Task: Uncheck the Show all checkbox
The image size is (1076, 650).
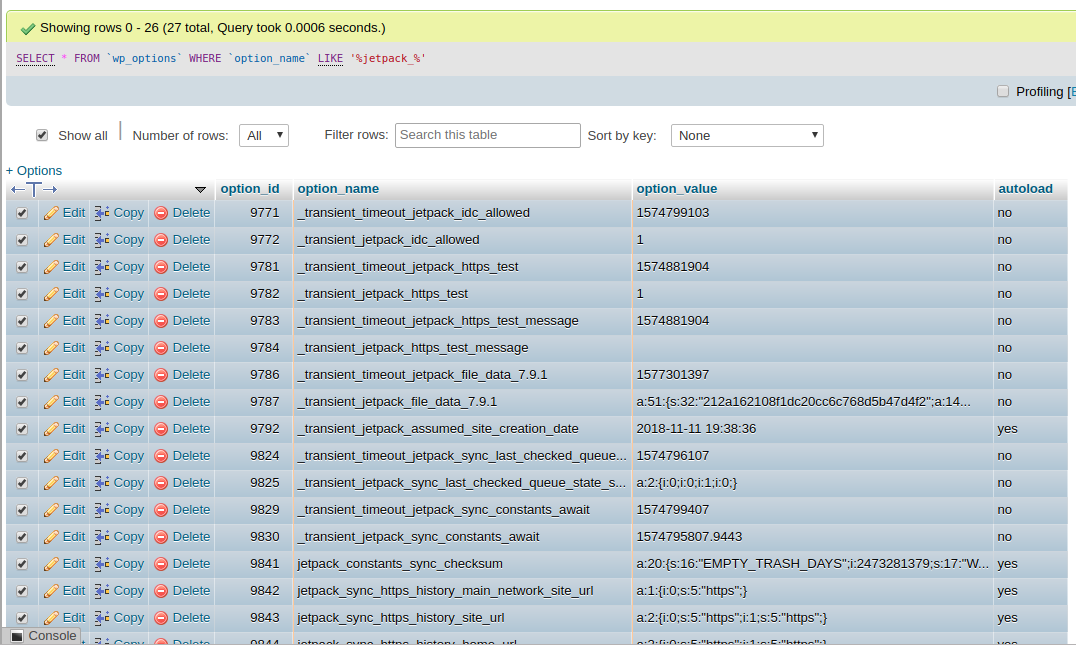Action: click(x=41, y=135)
